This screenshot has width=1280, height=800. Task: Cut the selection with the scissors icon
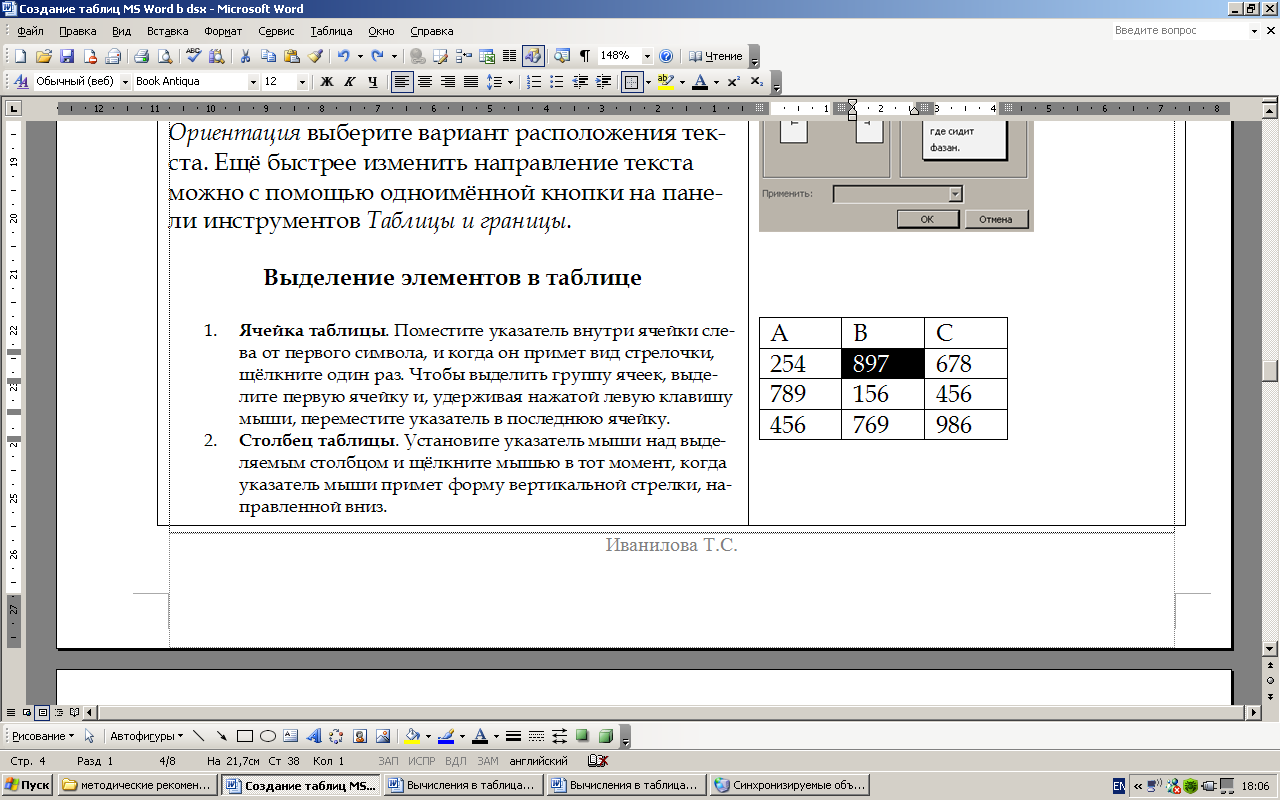(246, 56)
